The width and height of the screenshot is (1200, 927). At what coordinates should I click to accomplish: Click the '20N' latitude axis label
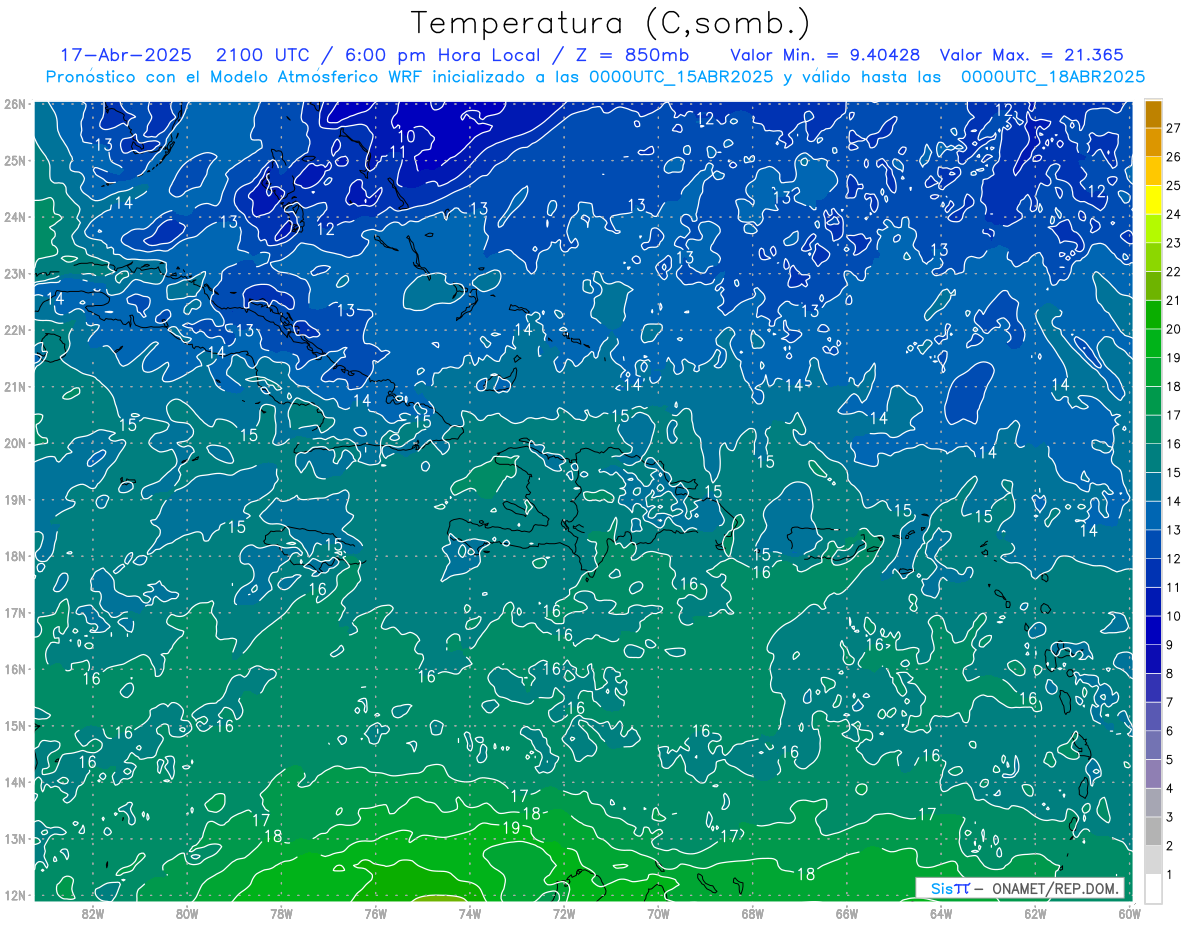[14, 443]
